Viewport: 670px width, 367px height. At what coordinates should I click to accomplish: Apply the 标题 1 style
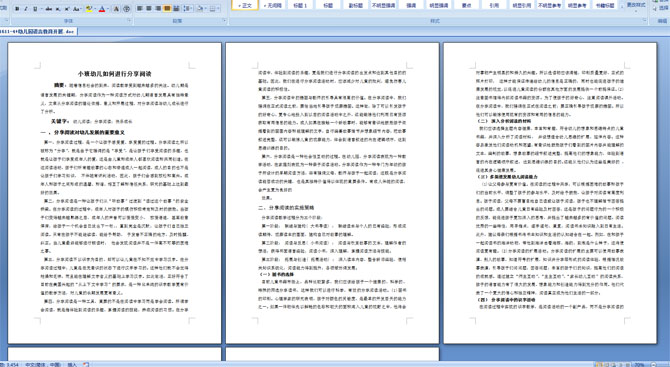tap(300, 5)
